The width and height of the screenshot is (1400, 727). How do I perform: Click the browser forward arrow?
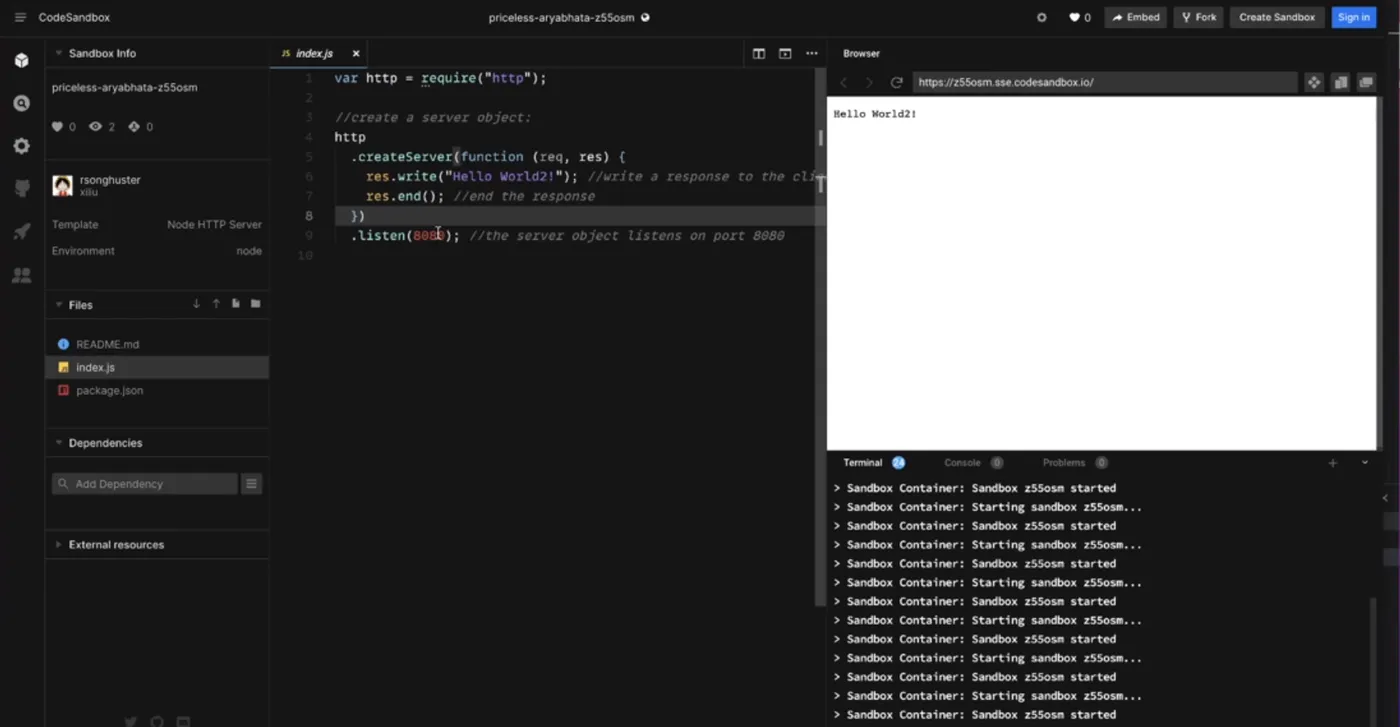click(869, 82)
